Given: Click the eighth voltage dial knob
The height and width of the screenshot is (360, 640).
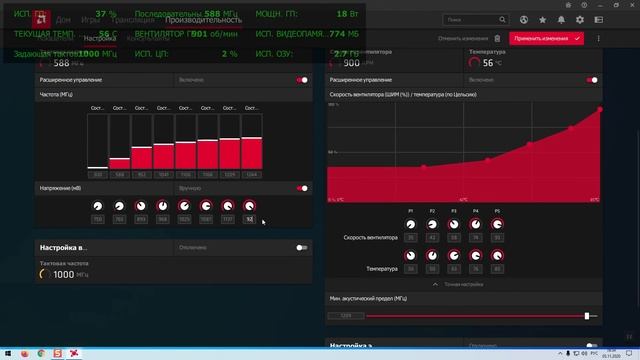Looking at the screenshot, I should (x=249, y=206).
